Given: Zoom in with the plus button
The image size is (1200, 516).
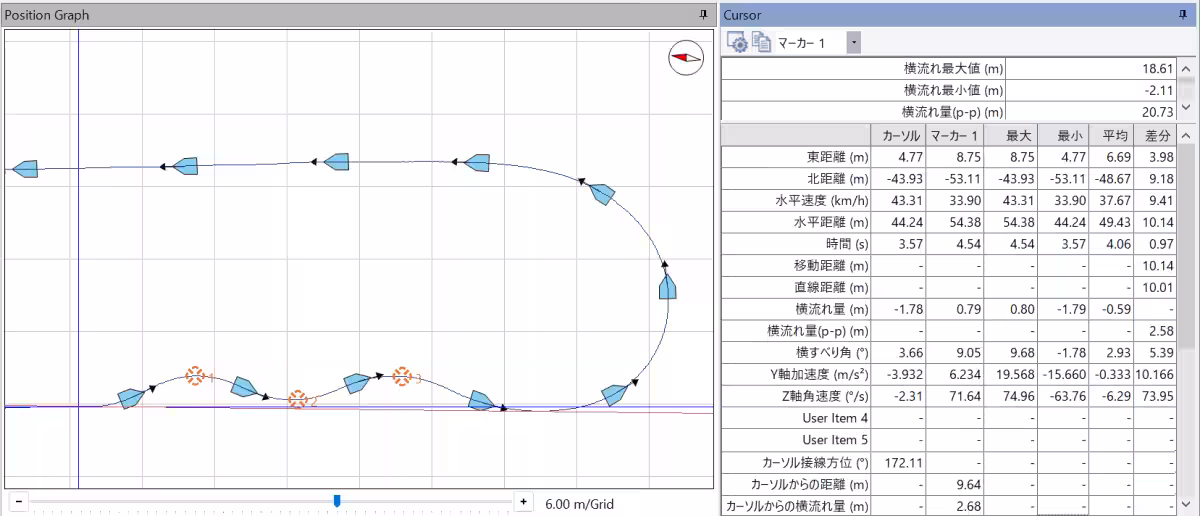Looking at the screenshot, I should [522, 501].
